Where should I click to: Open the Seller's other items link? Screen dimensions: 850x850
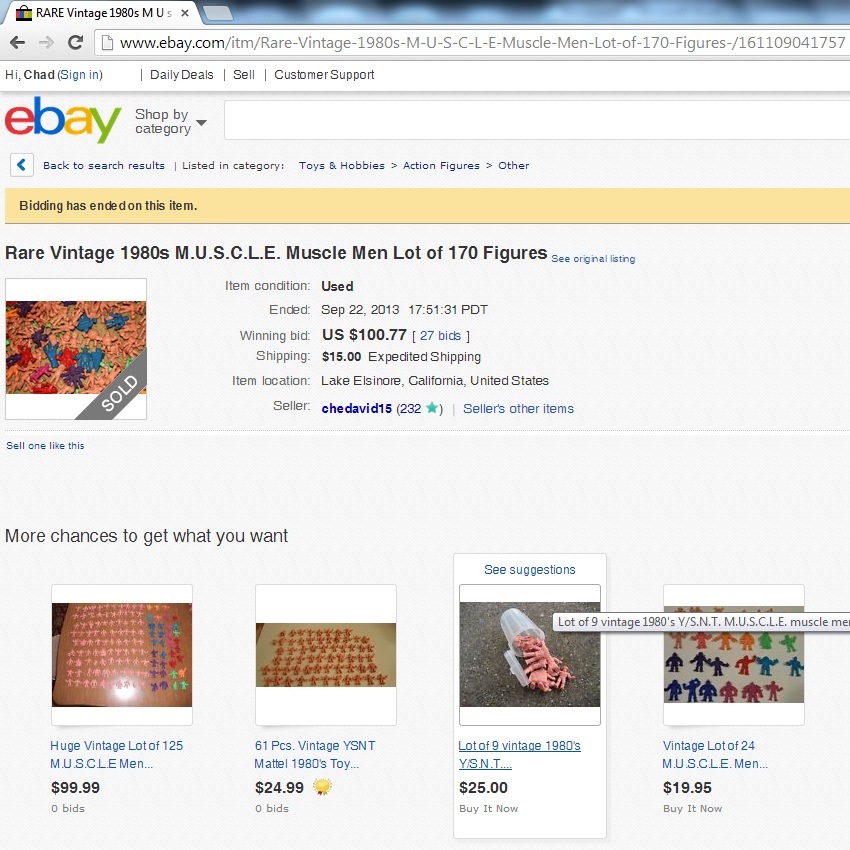[518, 409]
